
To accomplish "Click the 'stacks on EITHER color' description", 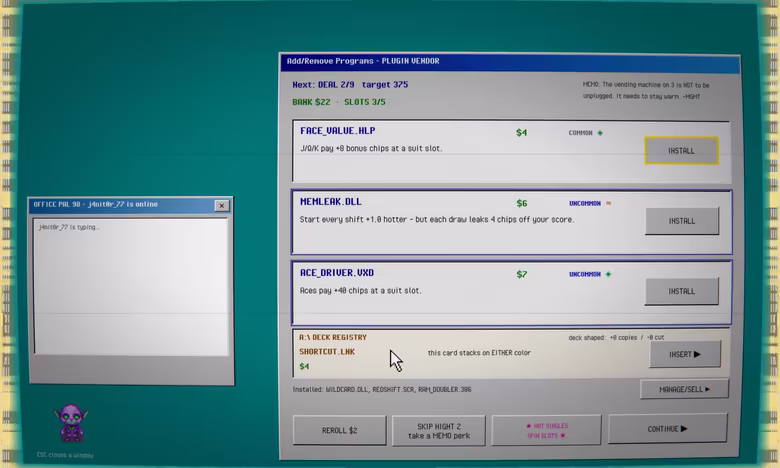I will click(479, 353).
